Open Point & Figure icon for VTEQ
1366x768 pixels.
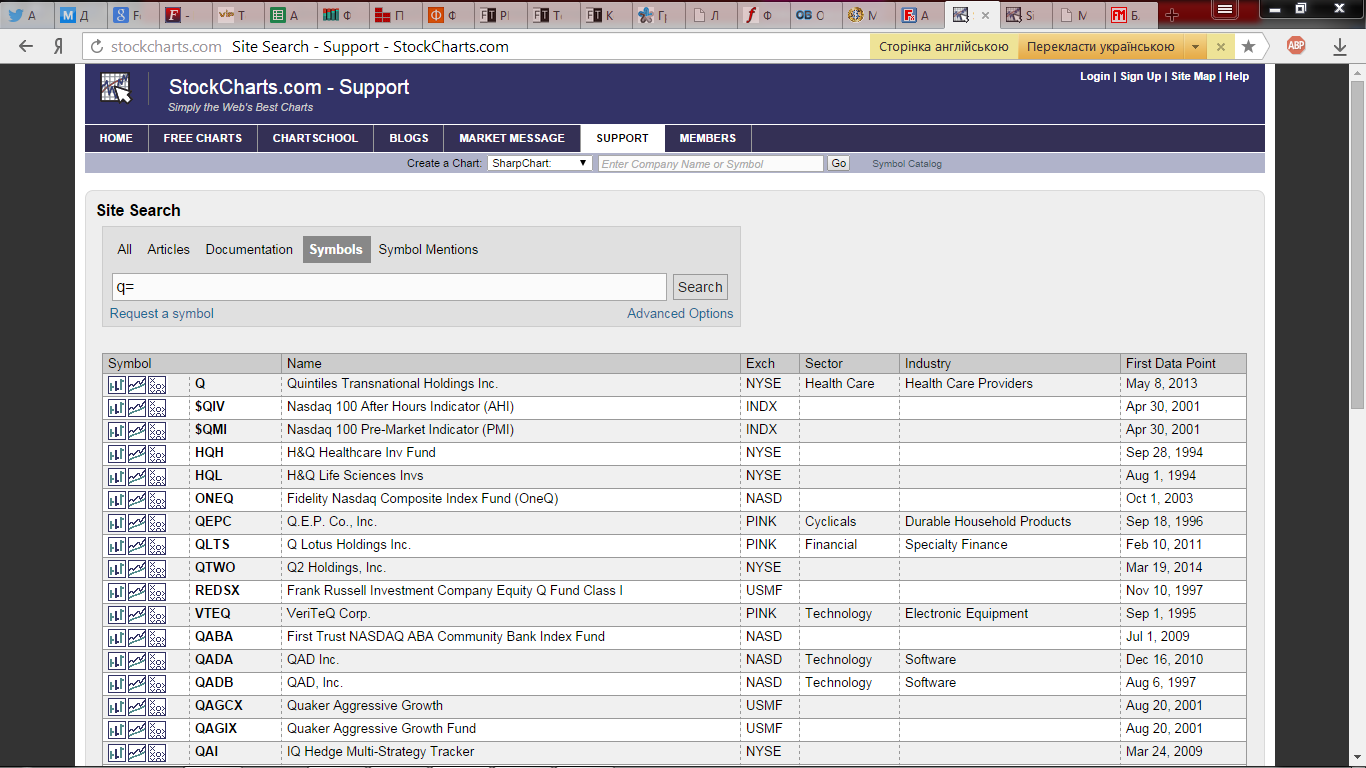(157, 614)
